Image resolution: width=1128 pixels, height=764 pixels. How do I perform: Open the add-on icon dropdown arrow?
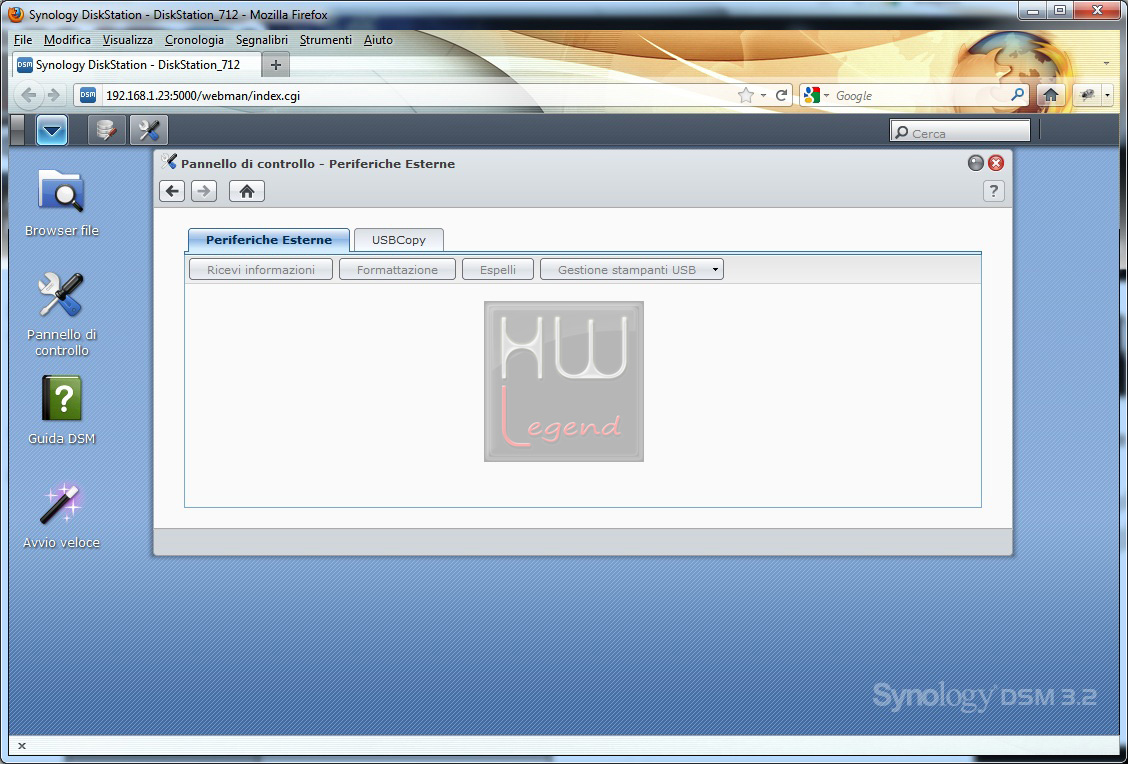coord(1107,95)
